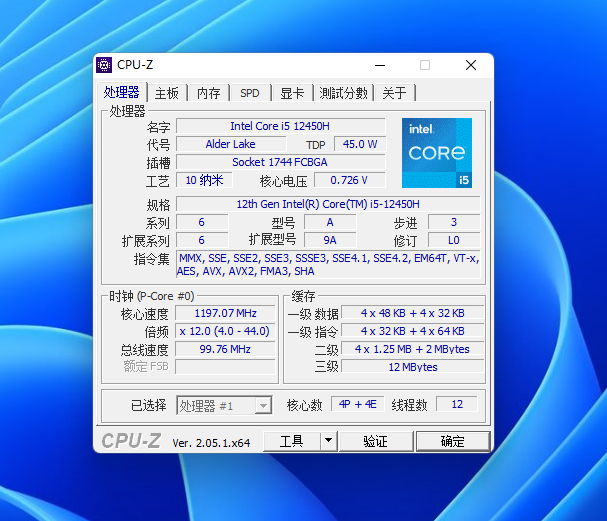Click the 步进 value 3
Screen dimensions: 607x521
(x=454, y=222)
